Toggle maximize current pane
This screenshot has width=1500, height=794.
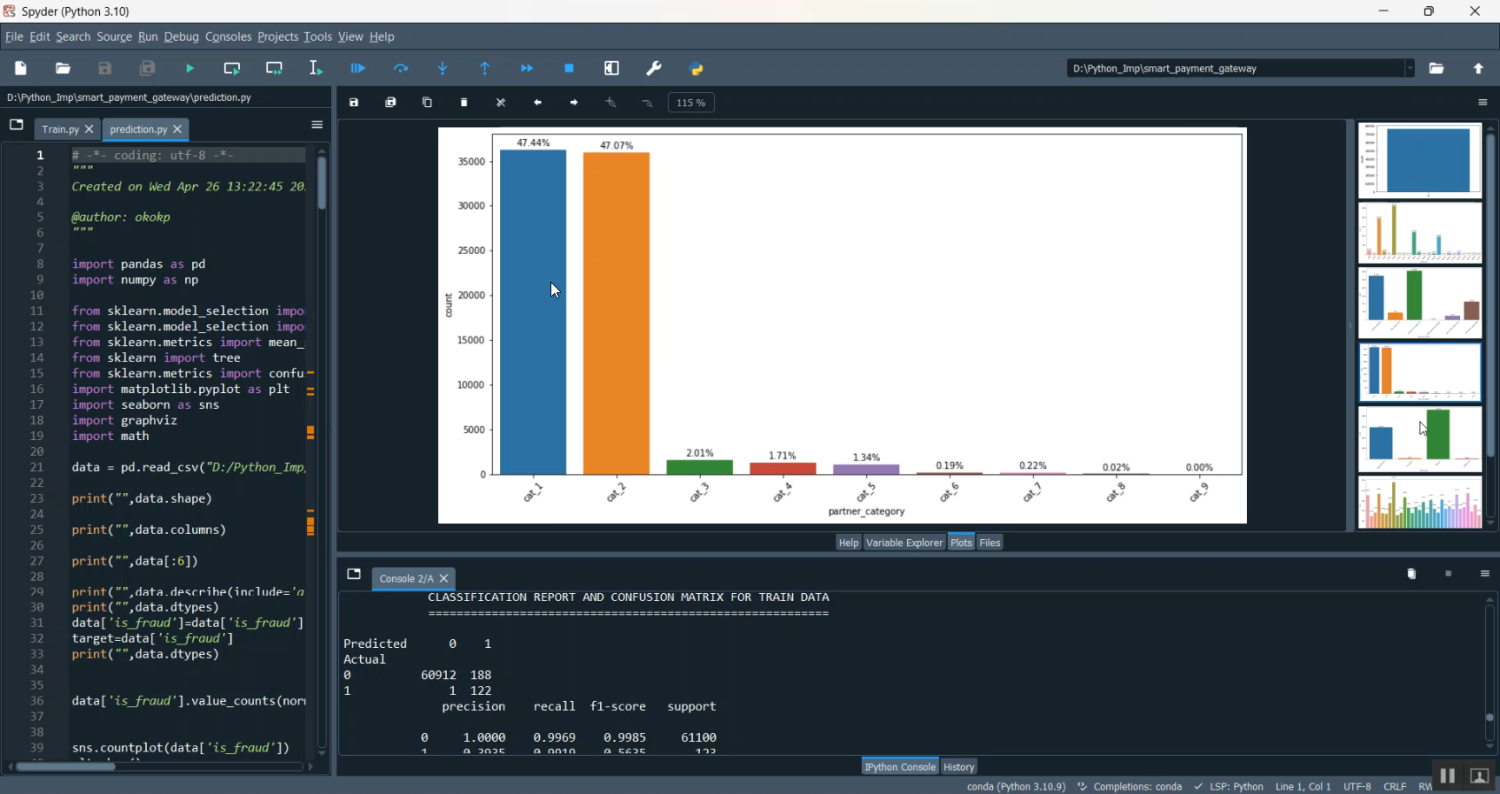click(x=612, y=68)
